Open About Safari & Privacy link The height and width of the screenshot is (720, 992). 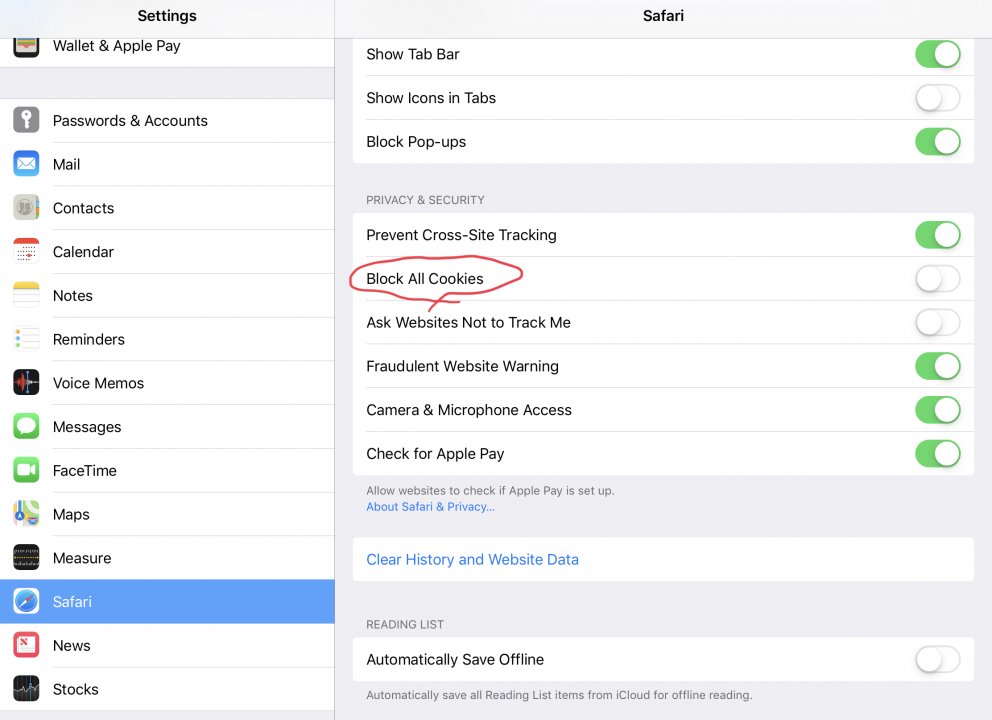click(x=430, y=507)
